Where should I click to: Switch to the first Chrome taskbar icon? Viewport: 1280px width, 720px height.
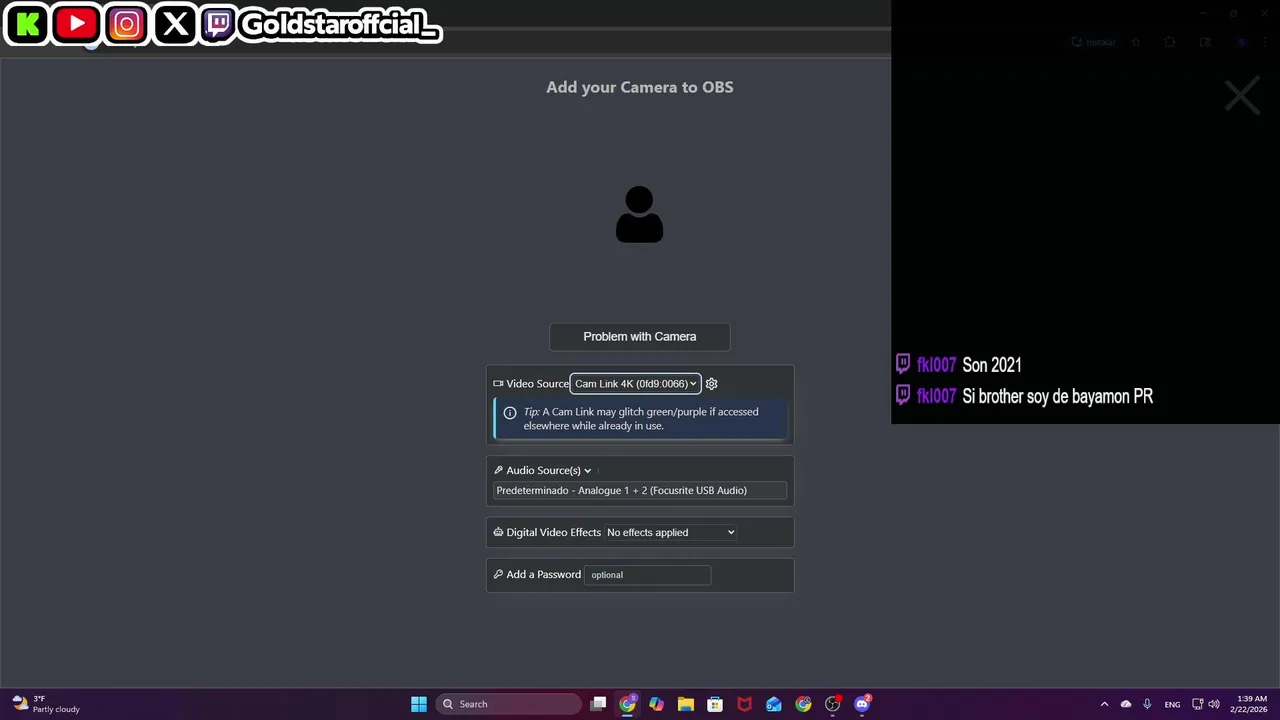coord(627,704)
